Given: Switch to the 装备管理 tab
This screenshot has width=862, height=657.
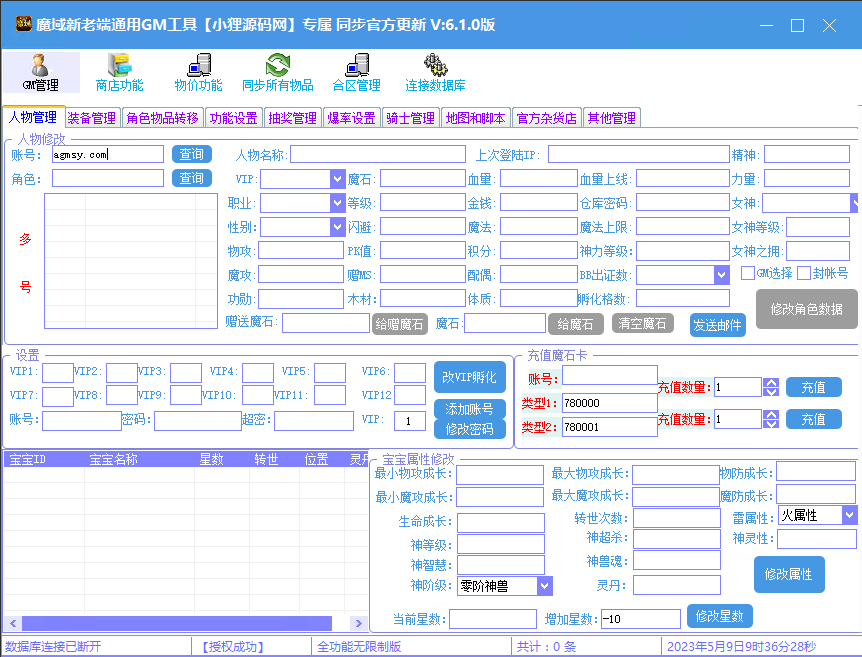Looking at the screenshot, I should pos(92,118).
